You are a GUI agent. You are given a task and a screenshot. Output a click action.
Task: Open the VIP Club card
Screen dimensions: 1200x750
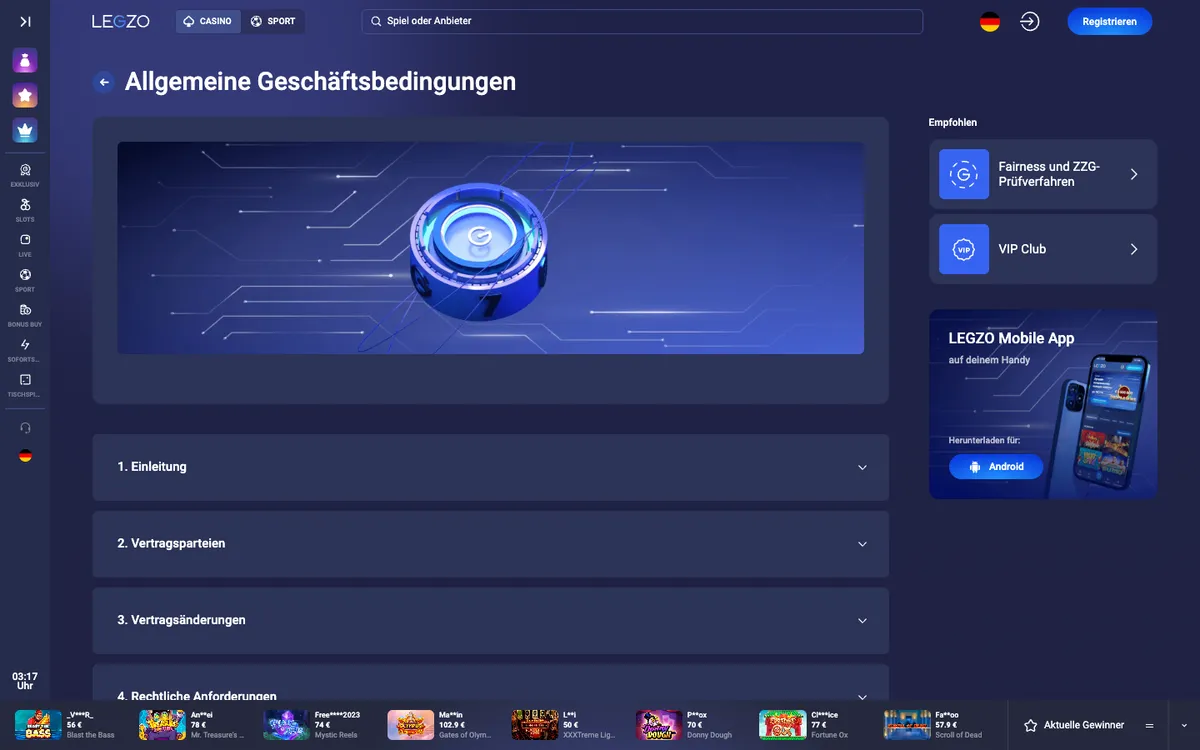click(1043, 249)
